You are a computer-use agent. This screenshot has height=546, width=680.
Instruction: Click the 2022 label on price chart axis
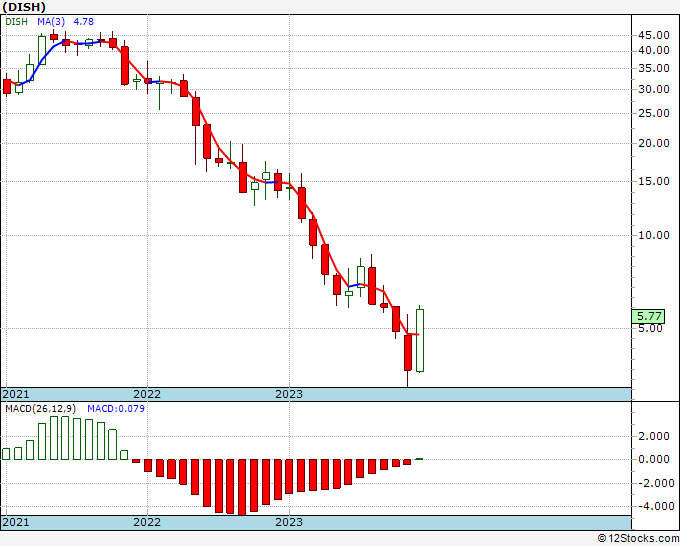tap(147, 394)
